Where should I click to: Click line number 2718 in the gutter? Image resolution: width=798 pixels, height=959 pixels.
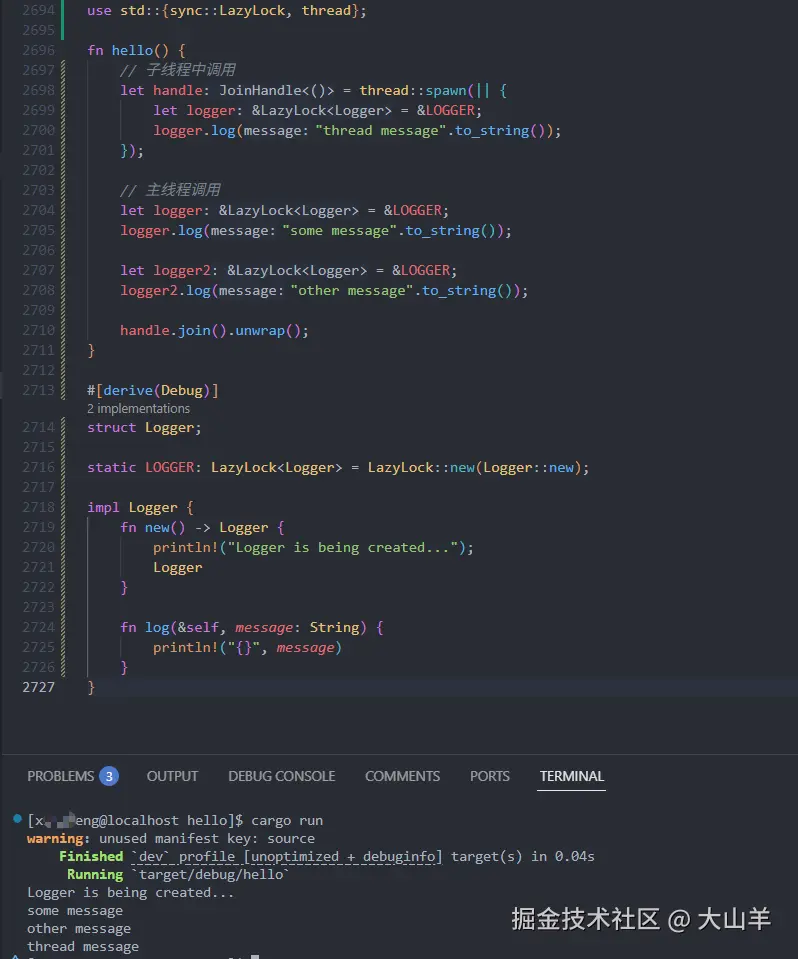click(x=37, y=507)
